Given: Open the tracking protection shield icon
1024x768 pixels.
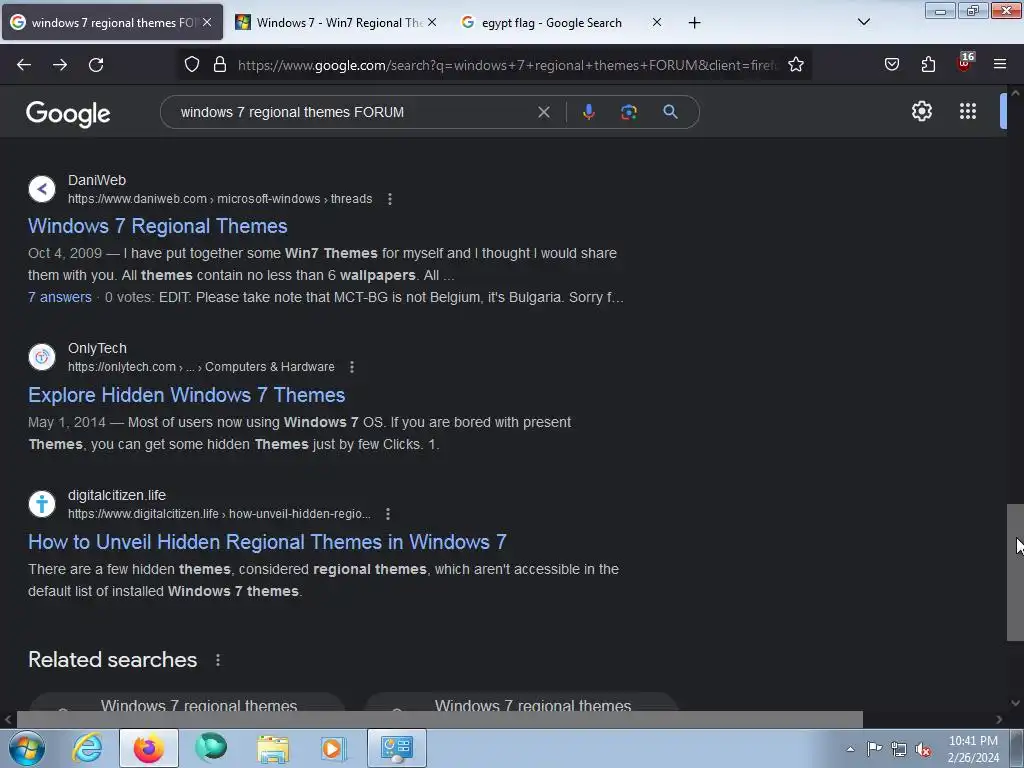Looking at the screenshot, I should pos(191,65).
